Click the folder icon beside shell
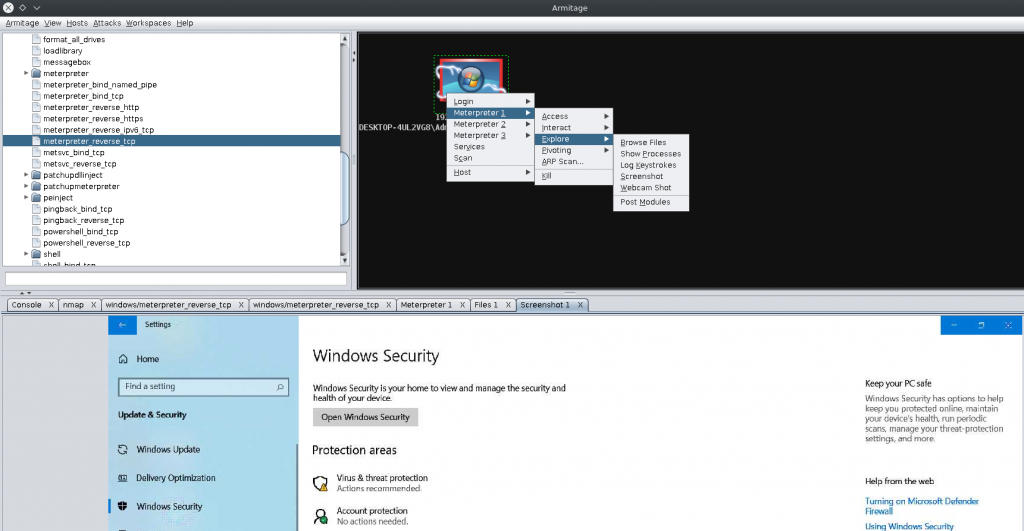 click(37, 254)
